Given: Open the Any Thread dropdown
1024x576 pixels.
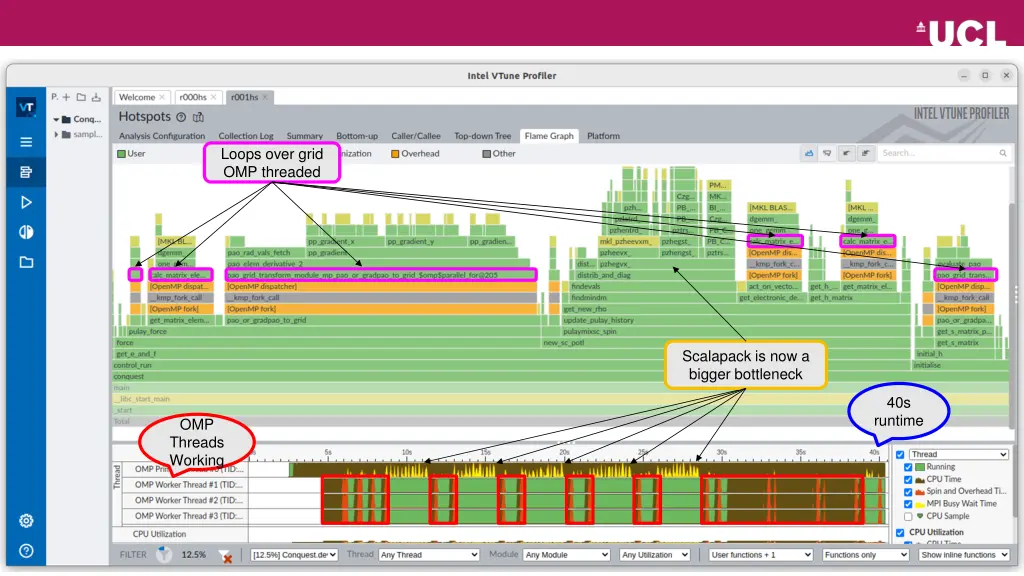Looking at the screenshot, I should click(429, 555).
